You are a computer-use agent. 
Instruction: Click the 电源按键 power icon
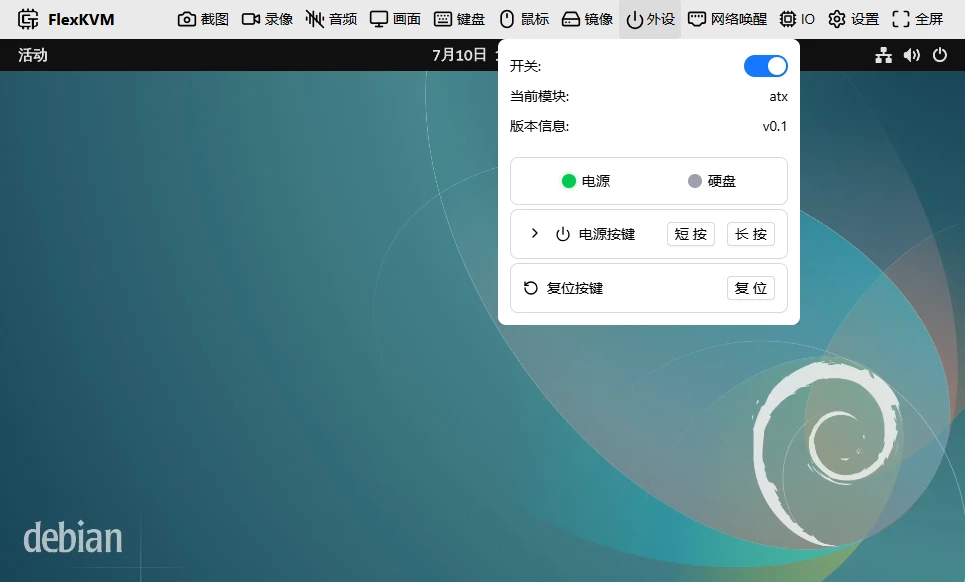coord(563,234)
